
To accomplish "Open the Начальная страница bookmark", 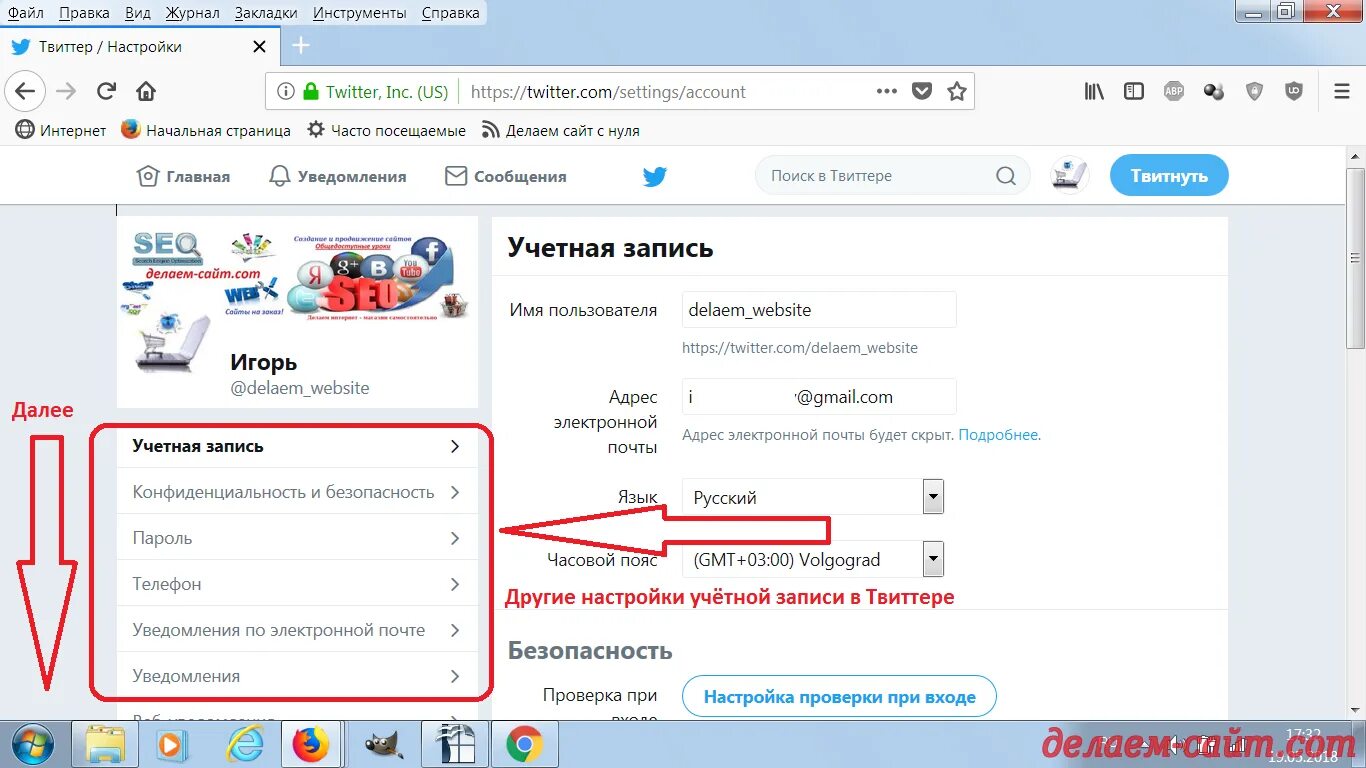I will point(206,130).
